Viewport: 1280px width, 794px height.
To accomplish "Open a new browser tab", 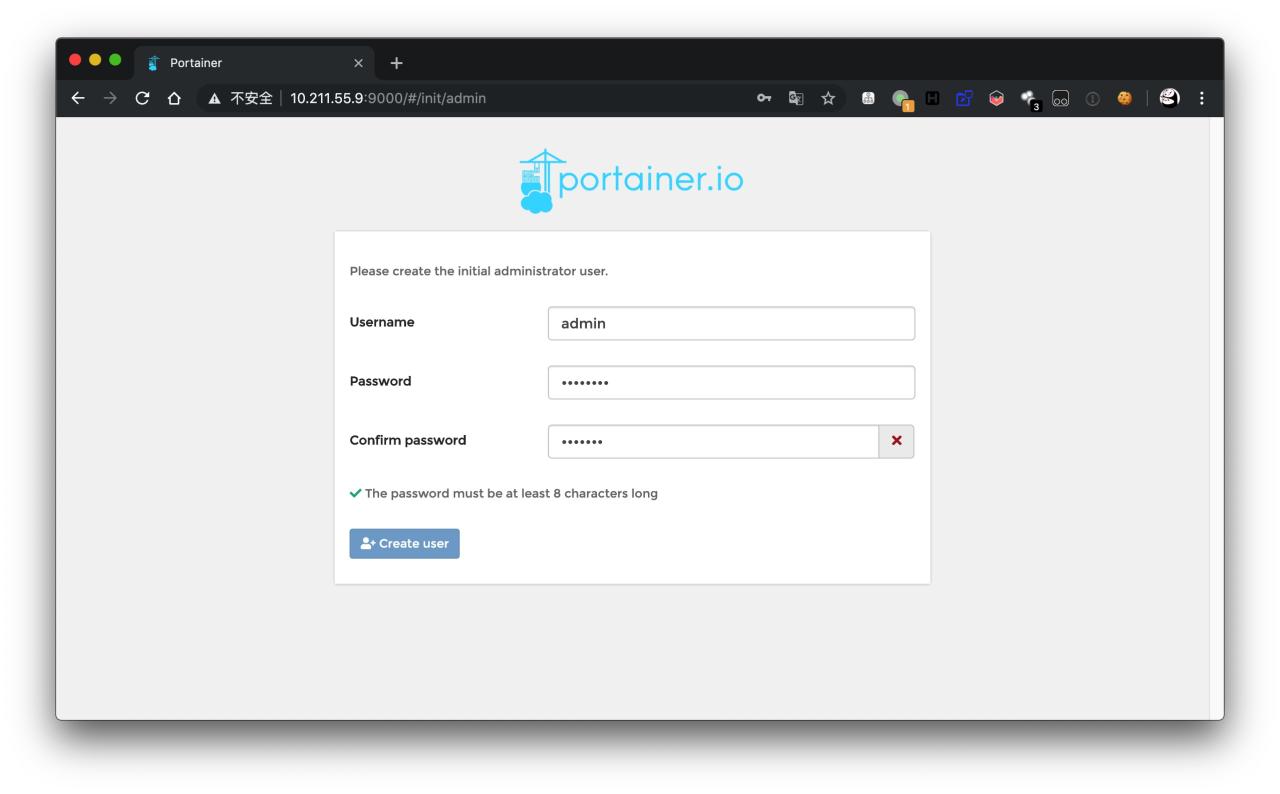I will point(398,60).
